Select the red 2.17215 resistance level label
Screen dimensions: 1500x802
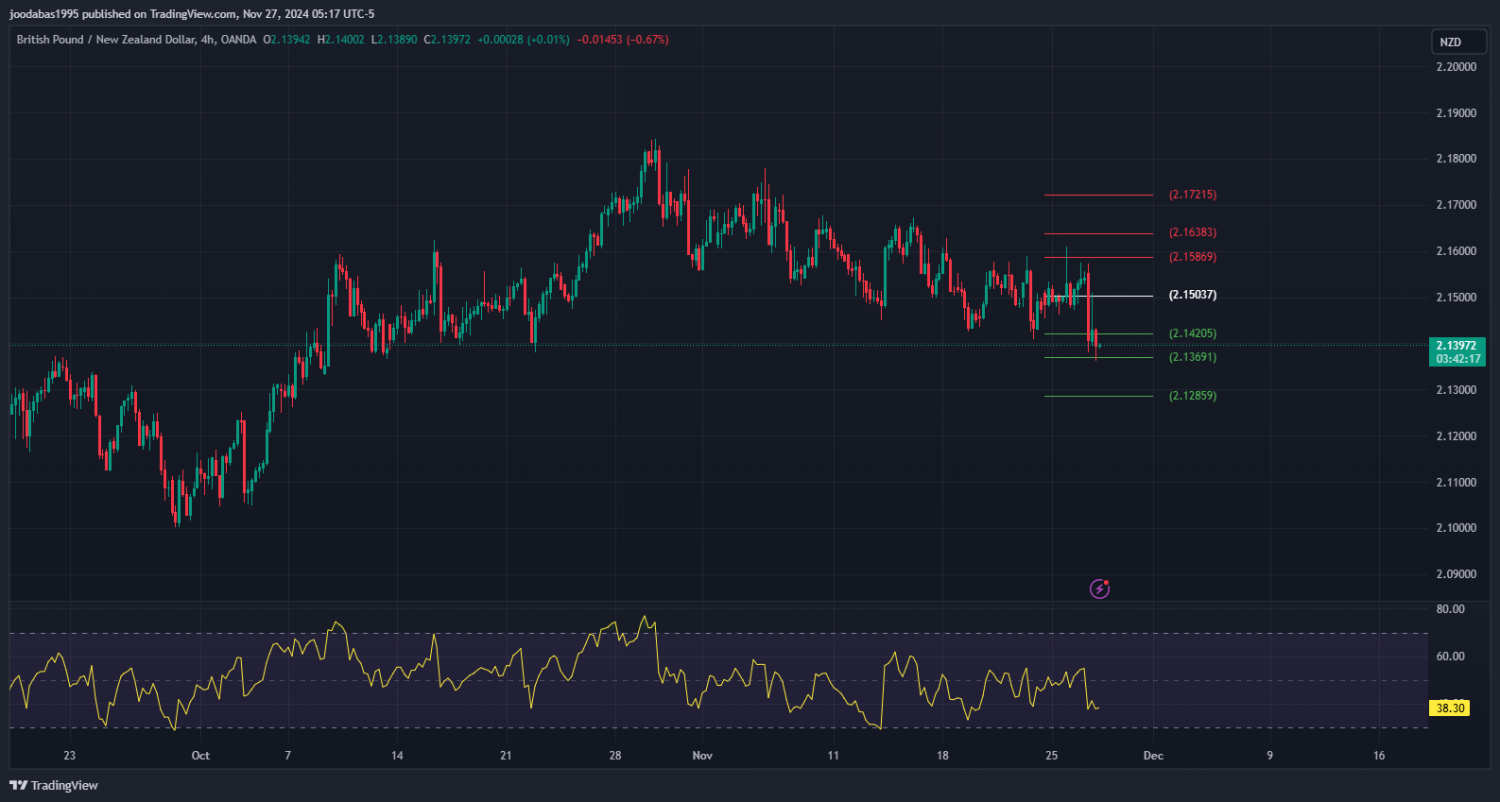(x=1192, y=195)
